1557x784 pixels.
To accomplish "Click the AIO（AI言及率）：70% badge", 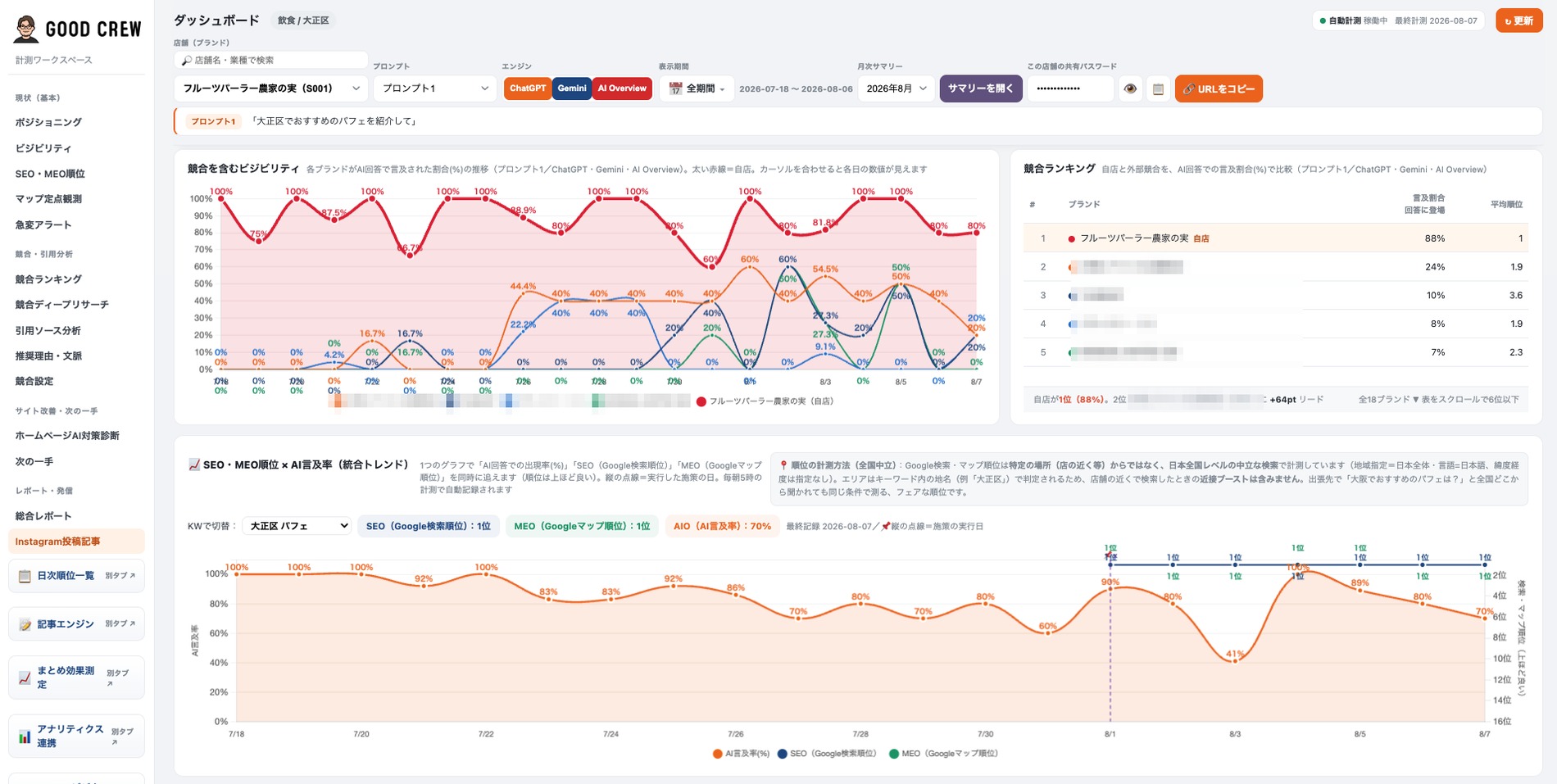I will (722, 526).
